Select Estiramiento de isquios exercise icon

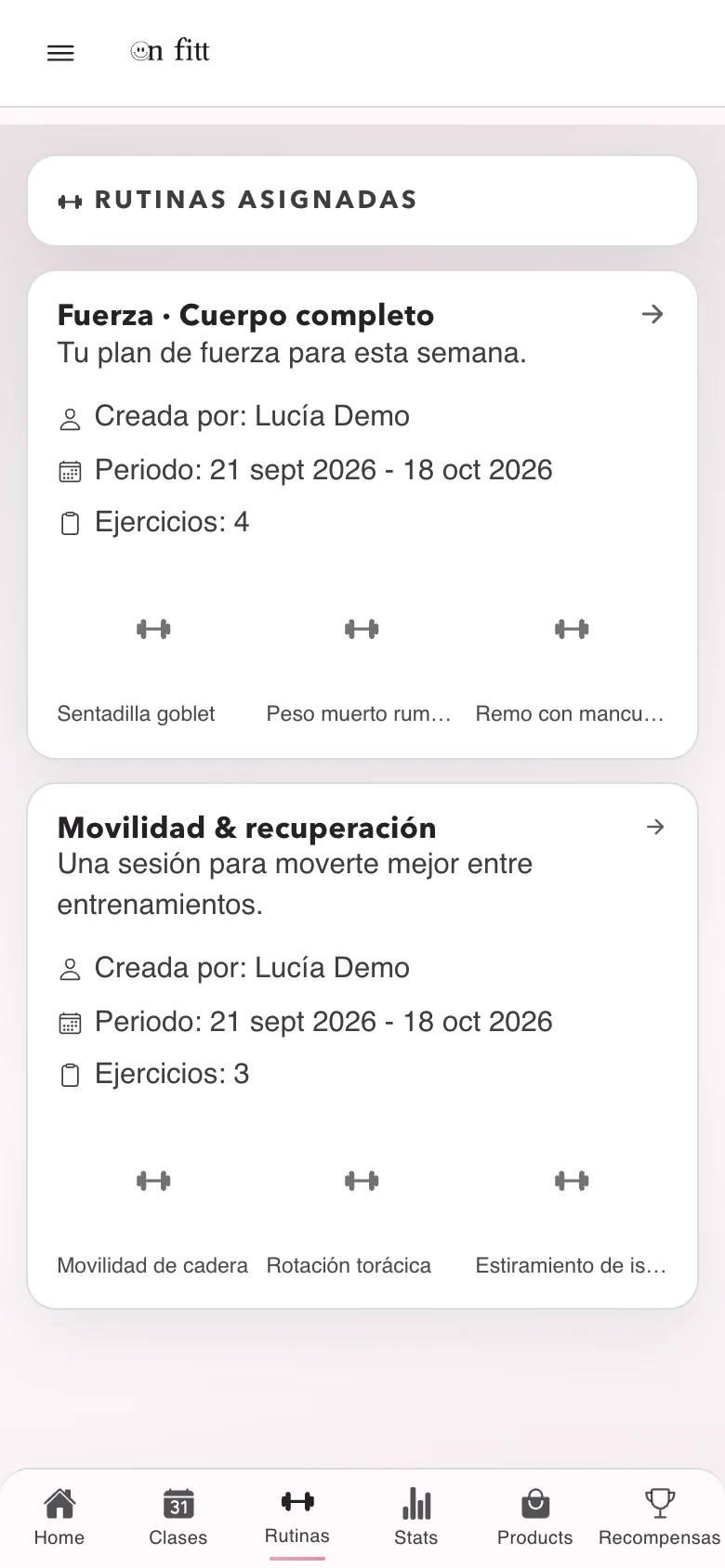click(x=572, y=1181)
